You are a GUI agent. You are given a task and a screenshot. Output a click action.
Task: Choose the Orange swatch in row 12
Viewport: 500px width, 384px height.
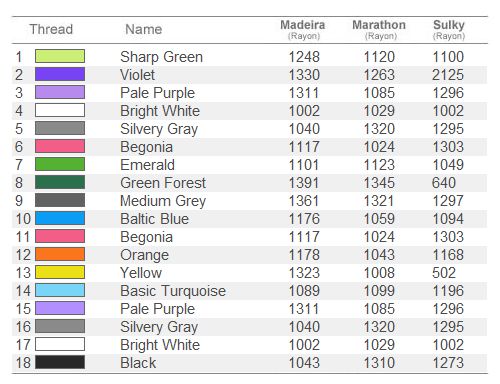60,254
